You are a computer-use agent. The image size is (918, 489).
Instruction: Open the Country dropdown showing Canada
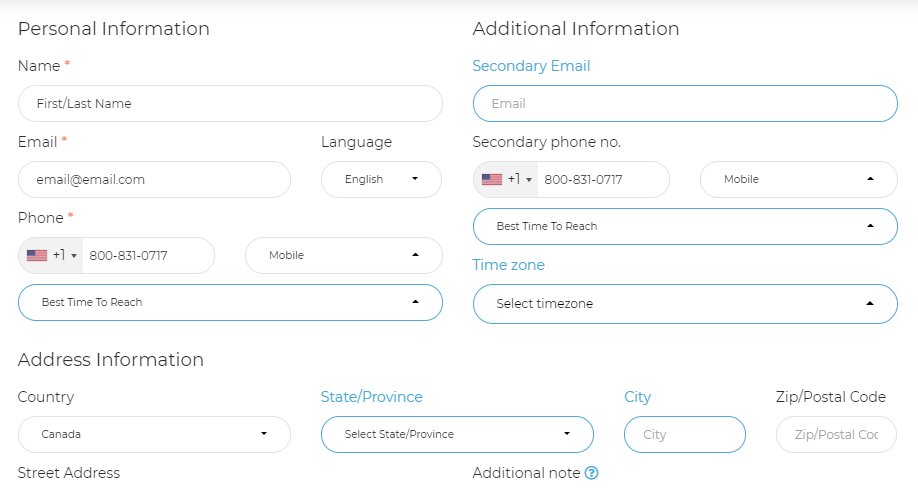click(154, 435)
